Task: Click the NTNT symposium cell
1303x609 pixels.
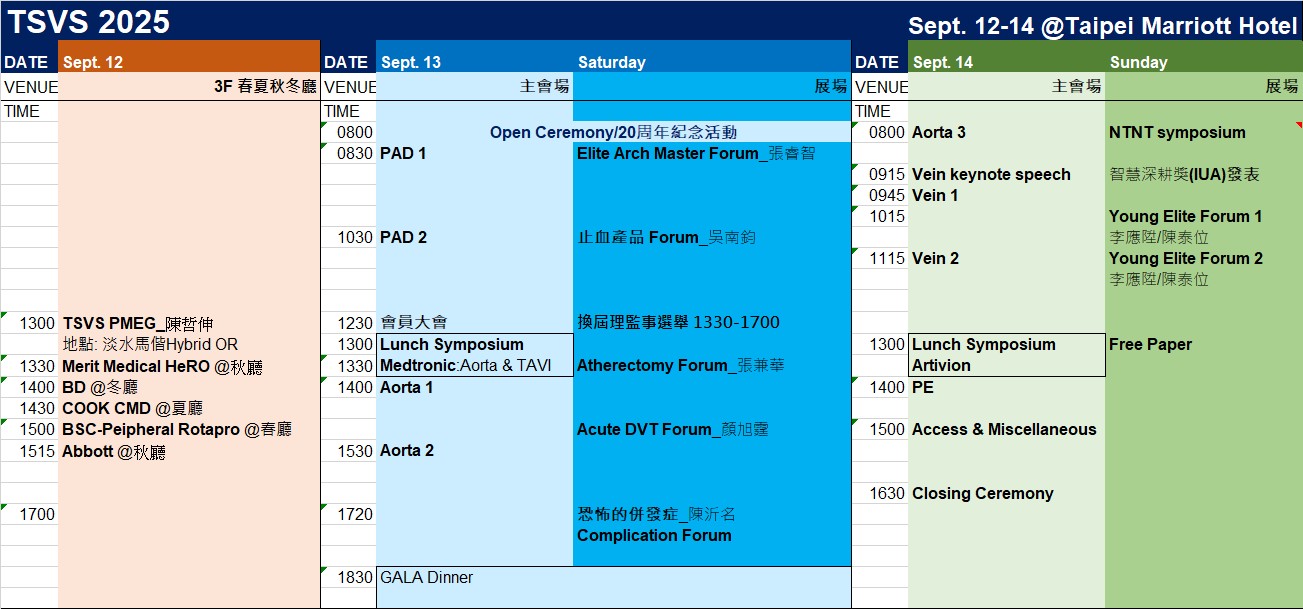Action: click(x=1177, y=133)
